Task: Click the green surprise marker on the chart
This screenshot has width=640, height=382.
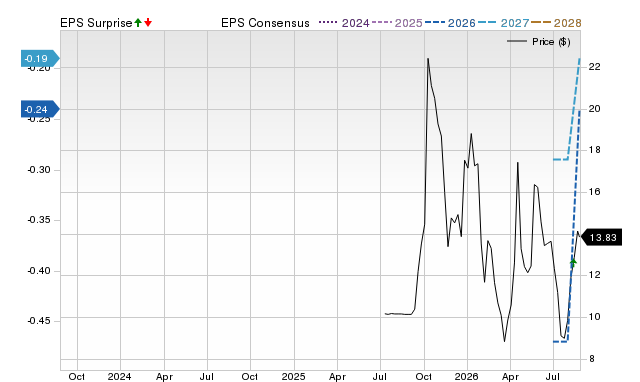Action: tap(573, 262)
